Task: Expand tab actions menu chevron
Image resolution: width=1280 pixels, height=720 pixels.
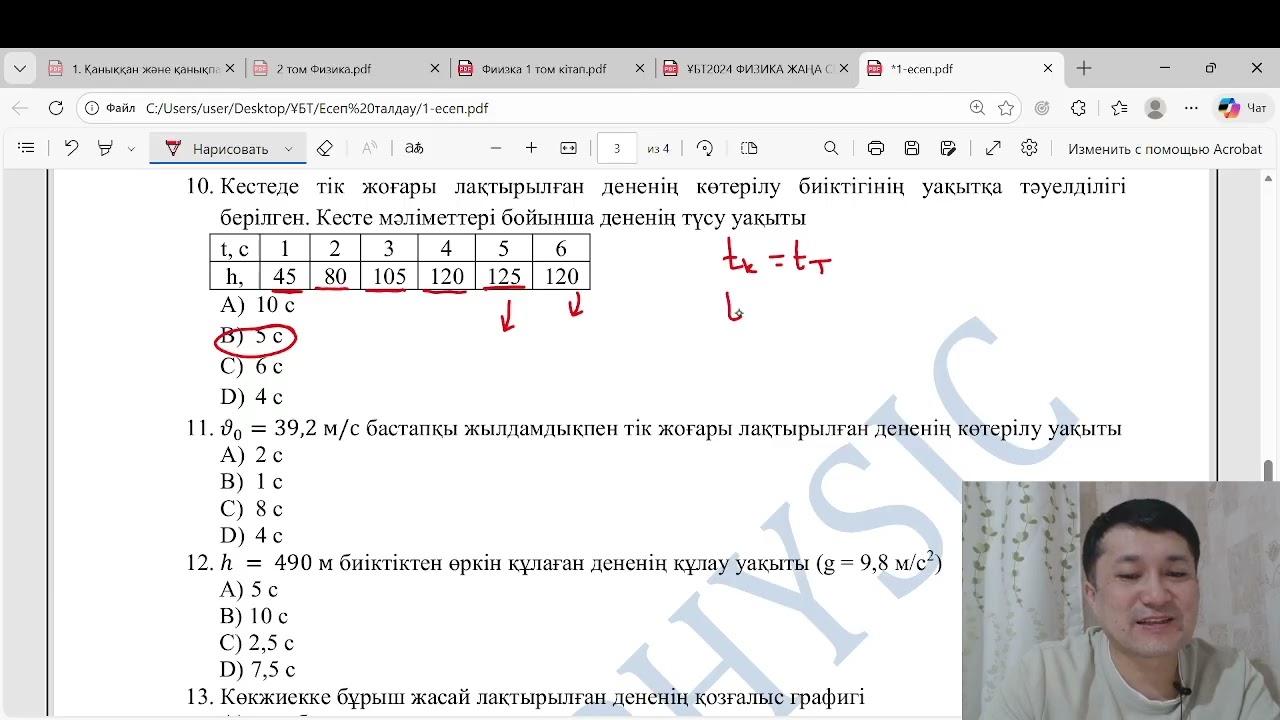Action: 20,69
